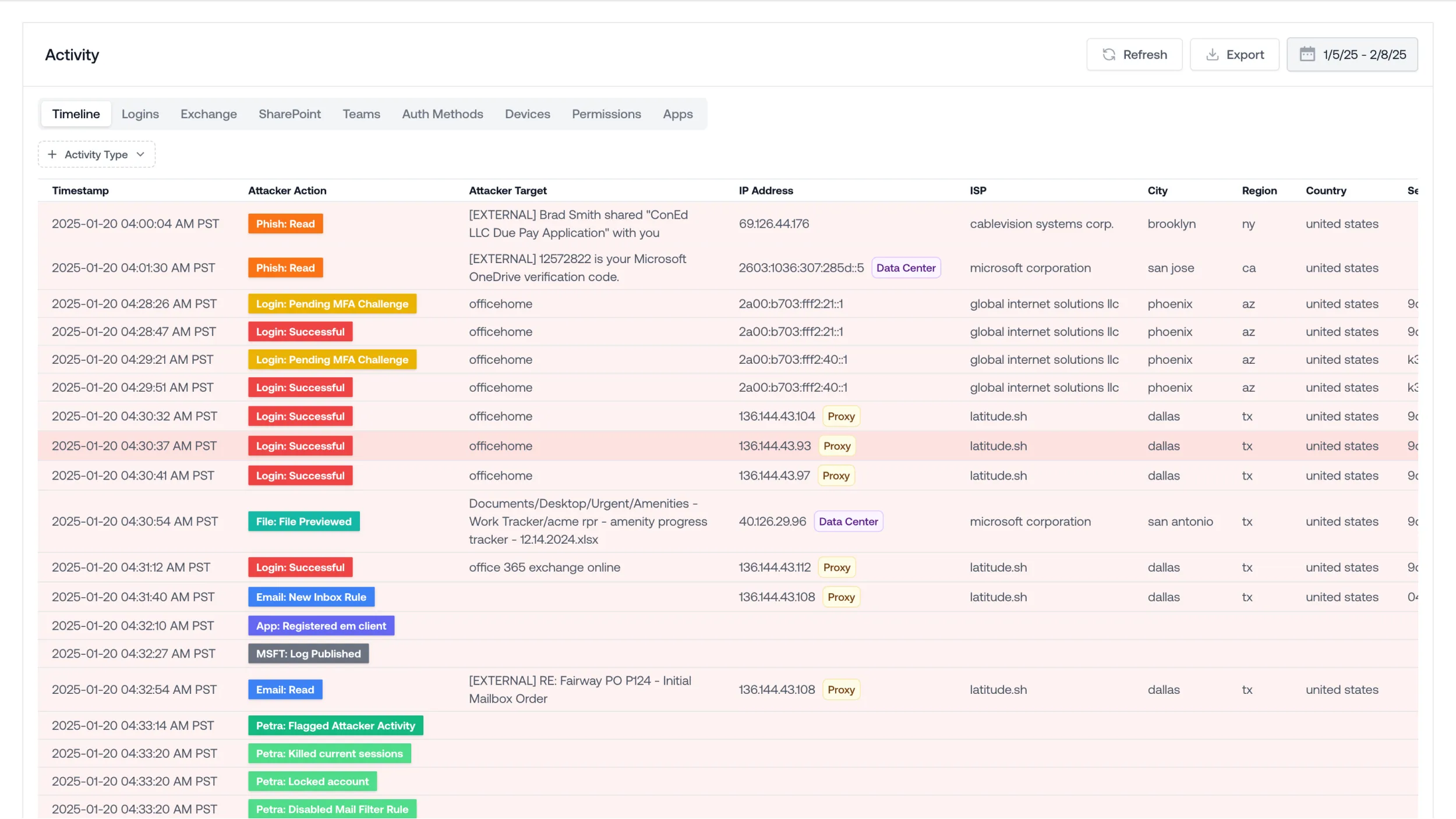The height and width of the screenshot is (819, 1456).
Task: Click the Petra: Locked account badge
Action: point(312,781)
